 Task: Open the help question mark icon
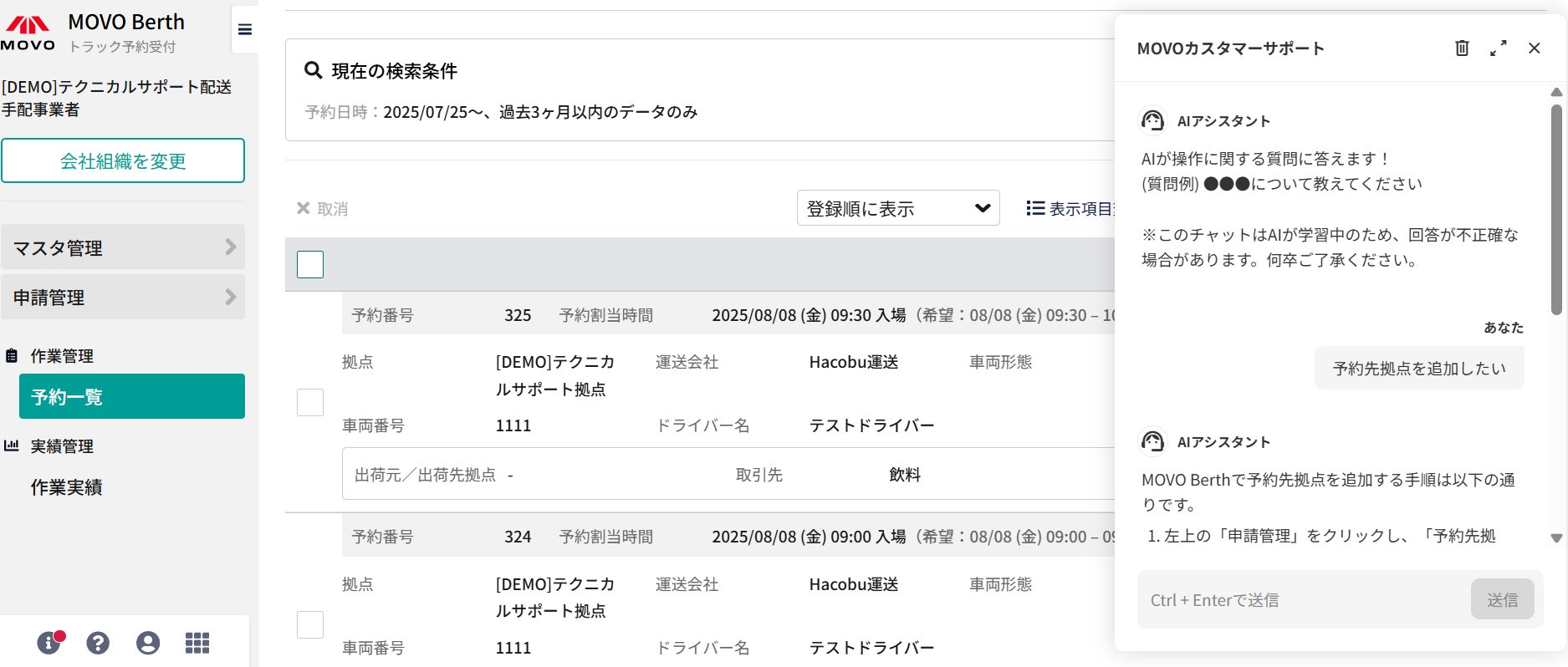[x=98, y=643]
